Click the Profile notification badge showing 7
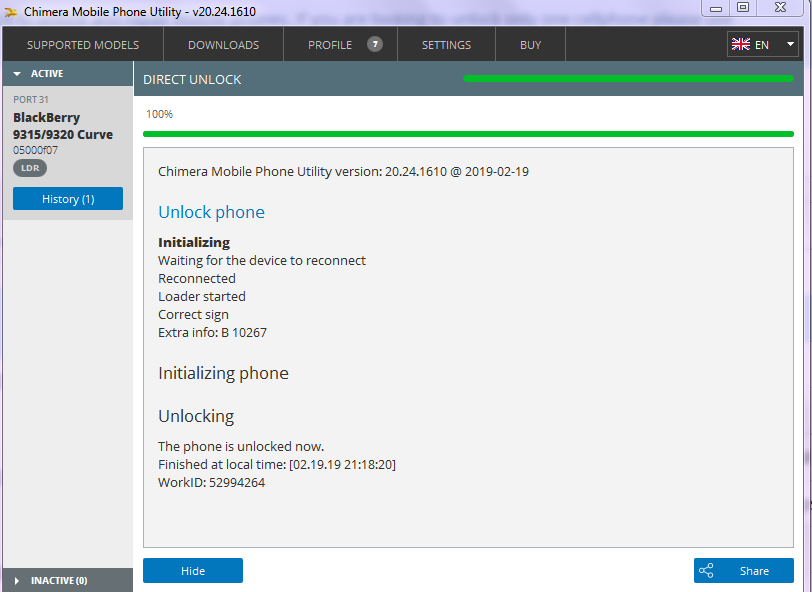 375,44
